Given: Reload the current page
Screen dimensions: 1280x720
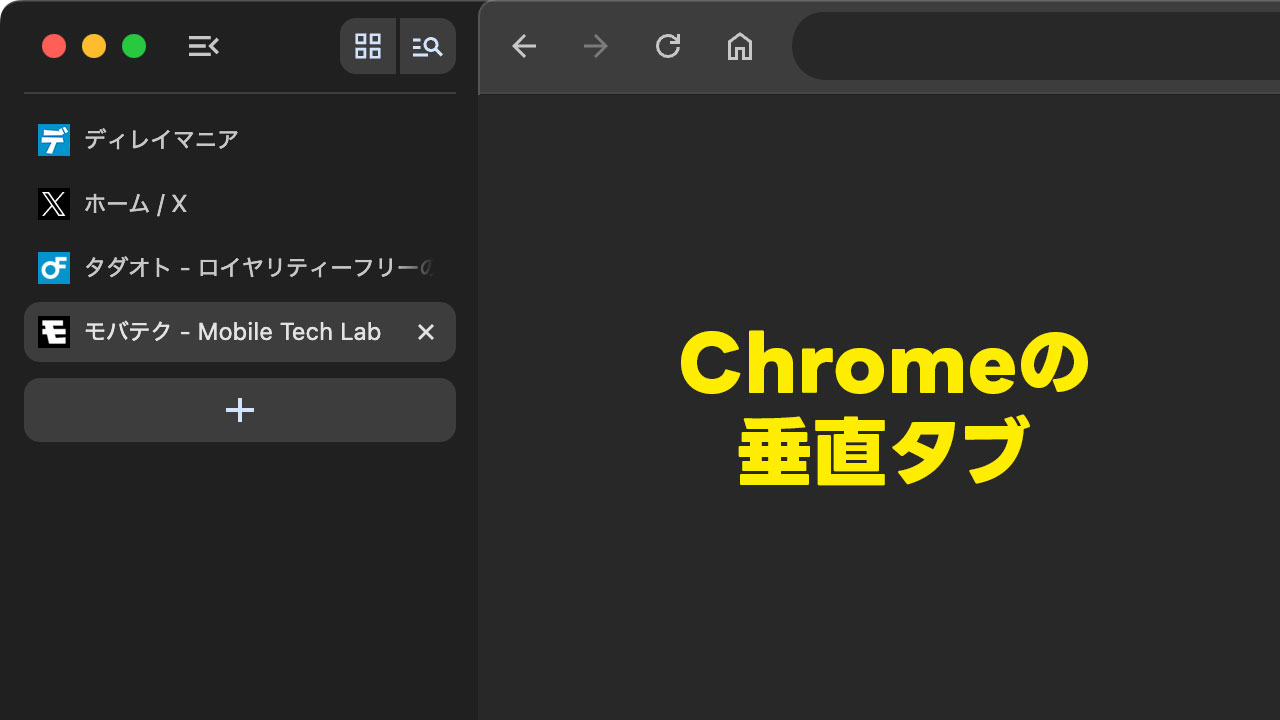Looking at the screenshot, I should click(x=667, y=46).
